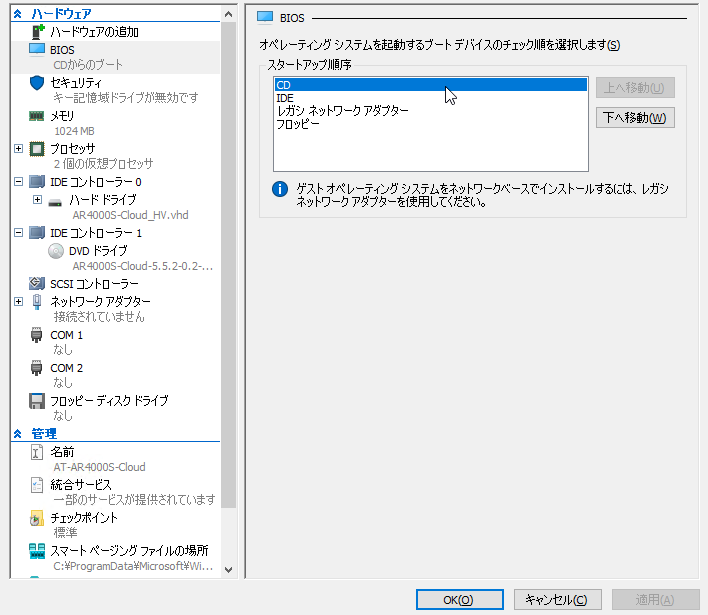Viewport: 708px width, 615px height.
Task: Click the Integration Services icon
Action: coord(37,485)
